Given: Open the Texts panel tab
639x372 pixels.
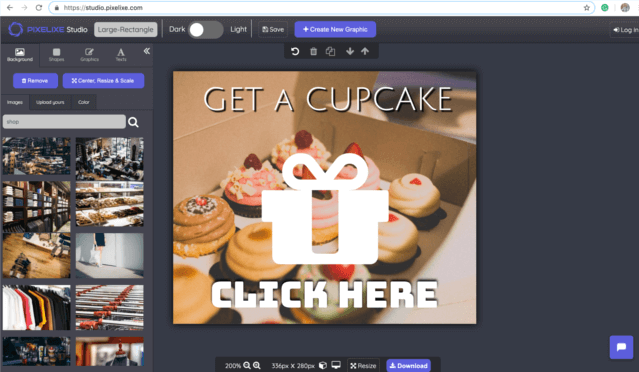Looking at the screenshot, I should [121, 55].
